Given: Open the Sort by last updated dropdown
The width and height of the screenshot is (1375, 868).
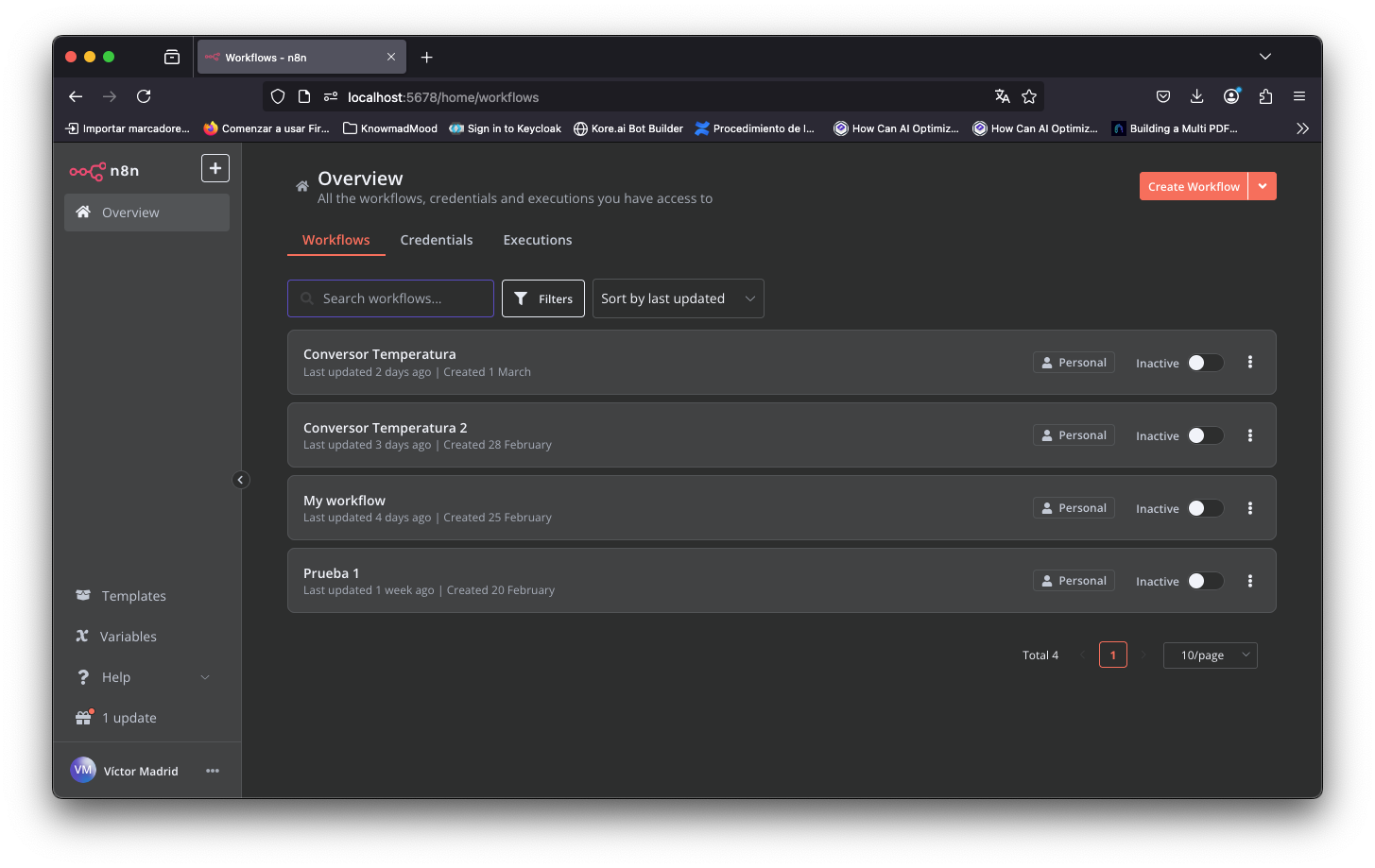Looking at the screenshot, I should click(x=678, y=298).
